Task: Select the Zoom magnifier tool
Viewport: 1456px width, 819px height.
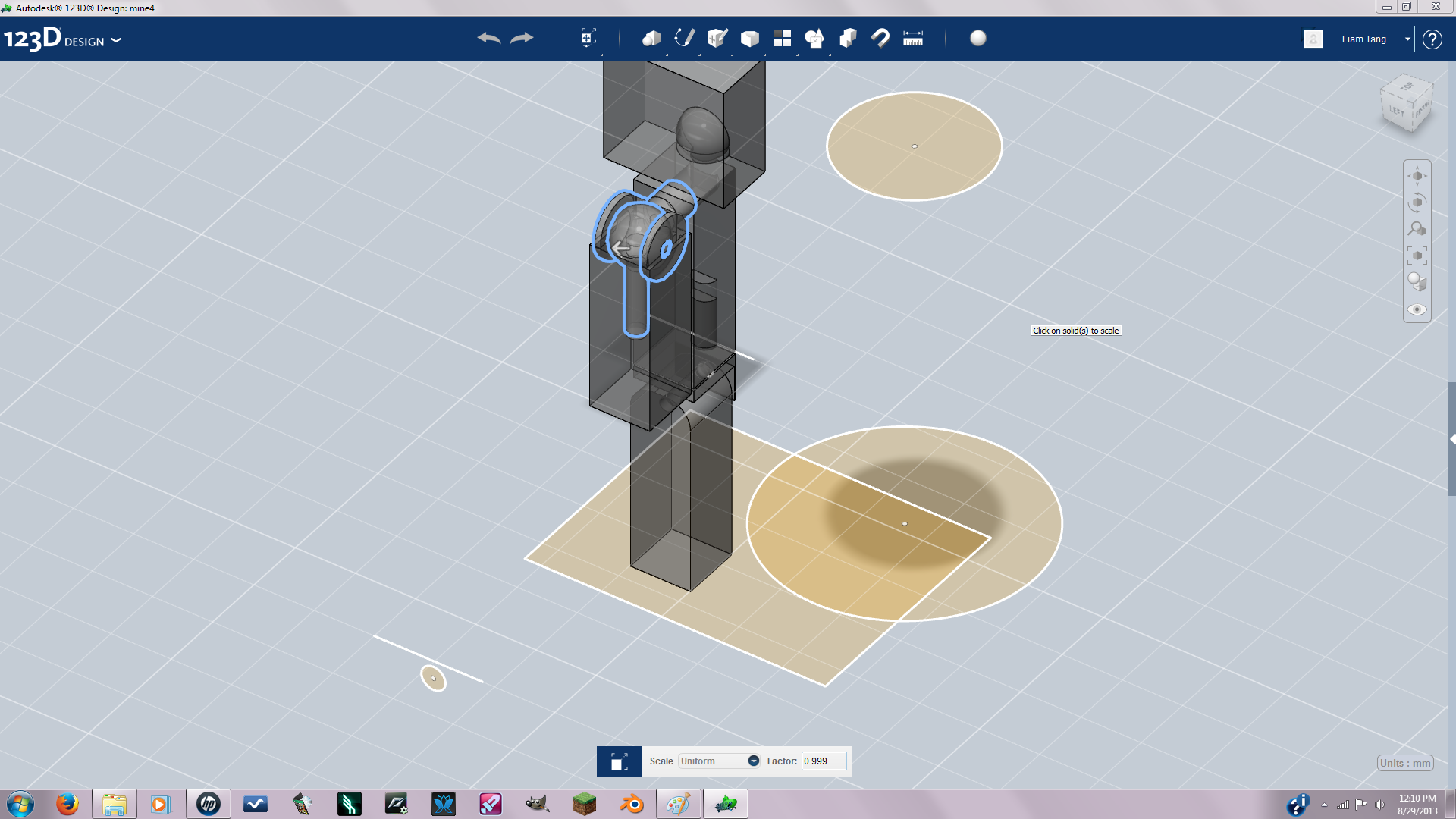Action: click(1417, 229)
